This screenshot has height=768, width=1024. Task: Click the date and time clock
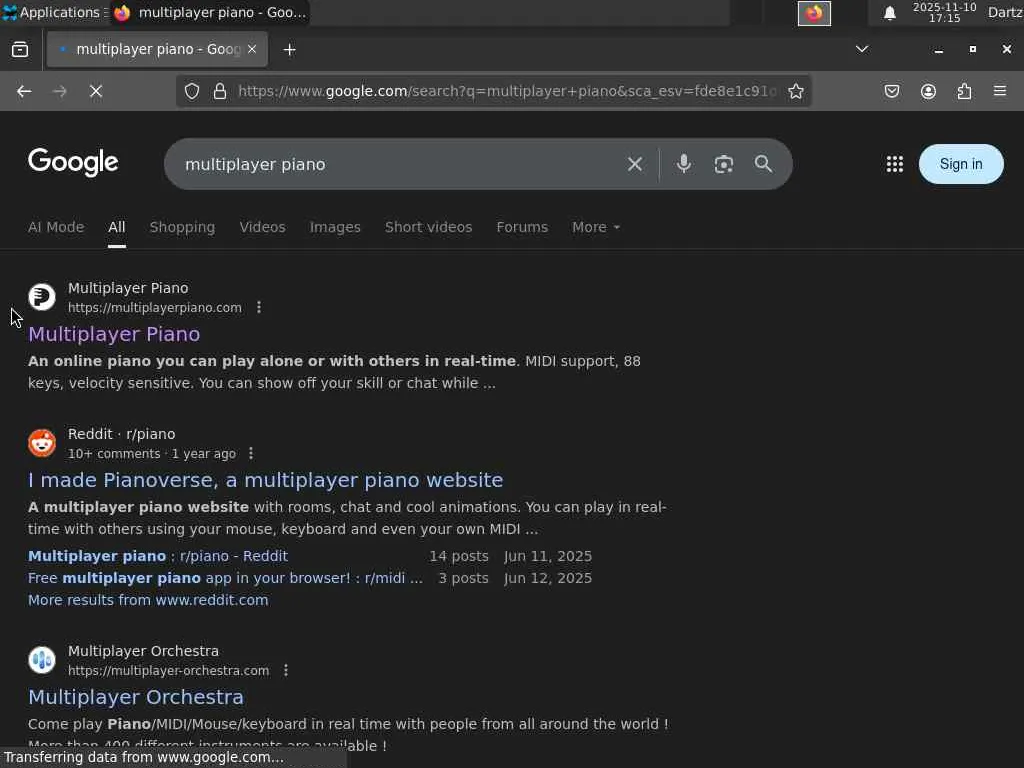(x=944, y=12)
